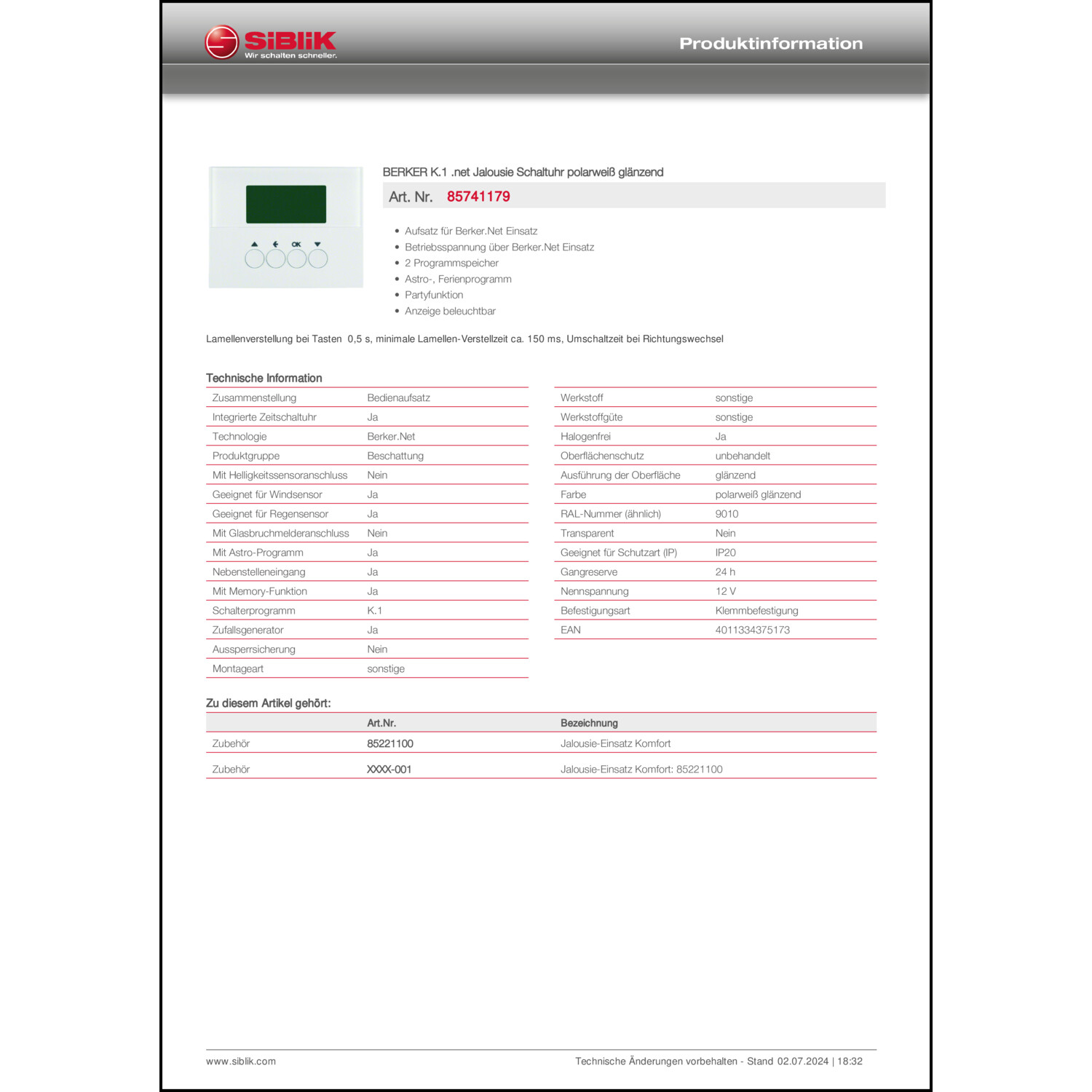Screen dimensions: 1092x1092
Task: Click the 'Berker.Net' Technologie value
Action: [x=391, y=436]
